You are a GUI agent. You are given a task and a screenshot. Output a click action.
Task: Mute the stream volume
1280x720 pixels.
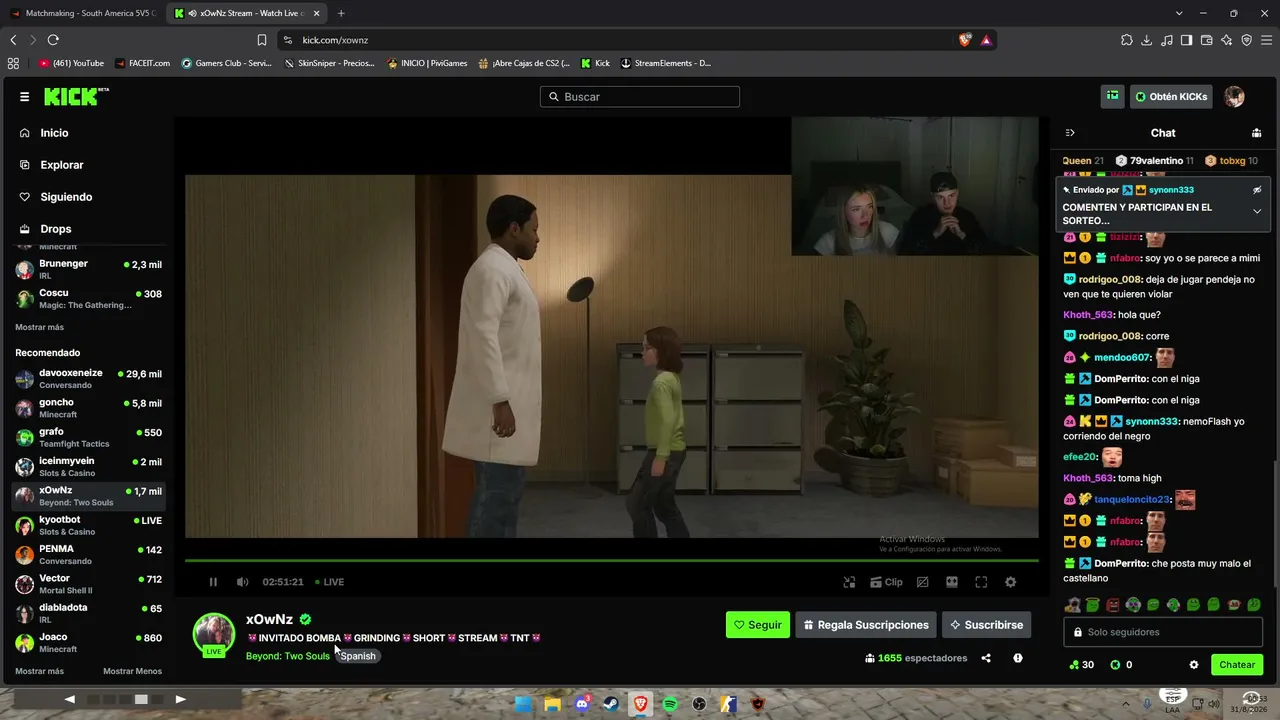pyautogui.click(x=242, y=582)
